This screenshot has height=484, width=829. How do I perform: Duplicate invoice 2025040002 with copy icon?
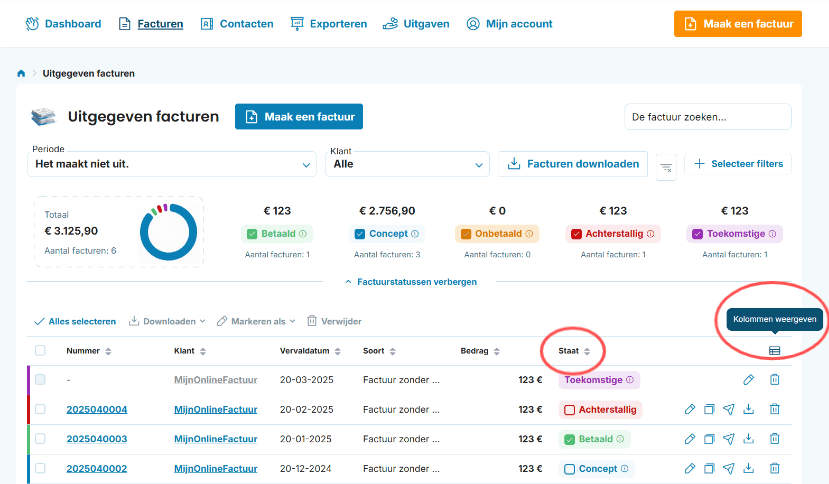click(x=709, y=469)
